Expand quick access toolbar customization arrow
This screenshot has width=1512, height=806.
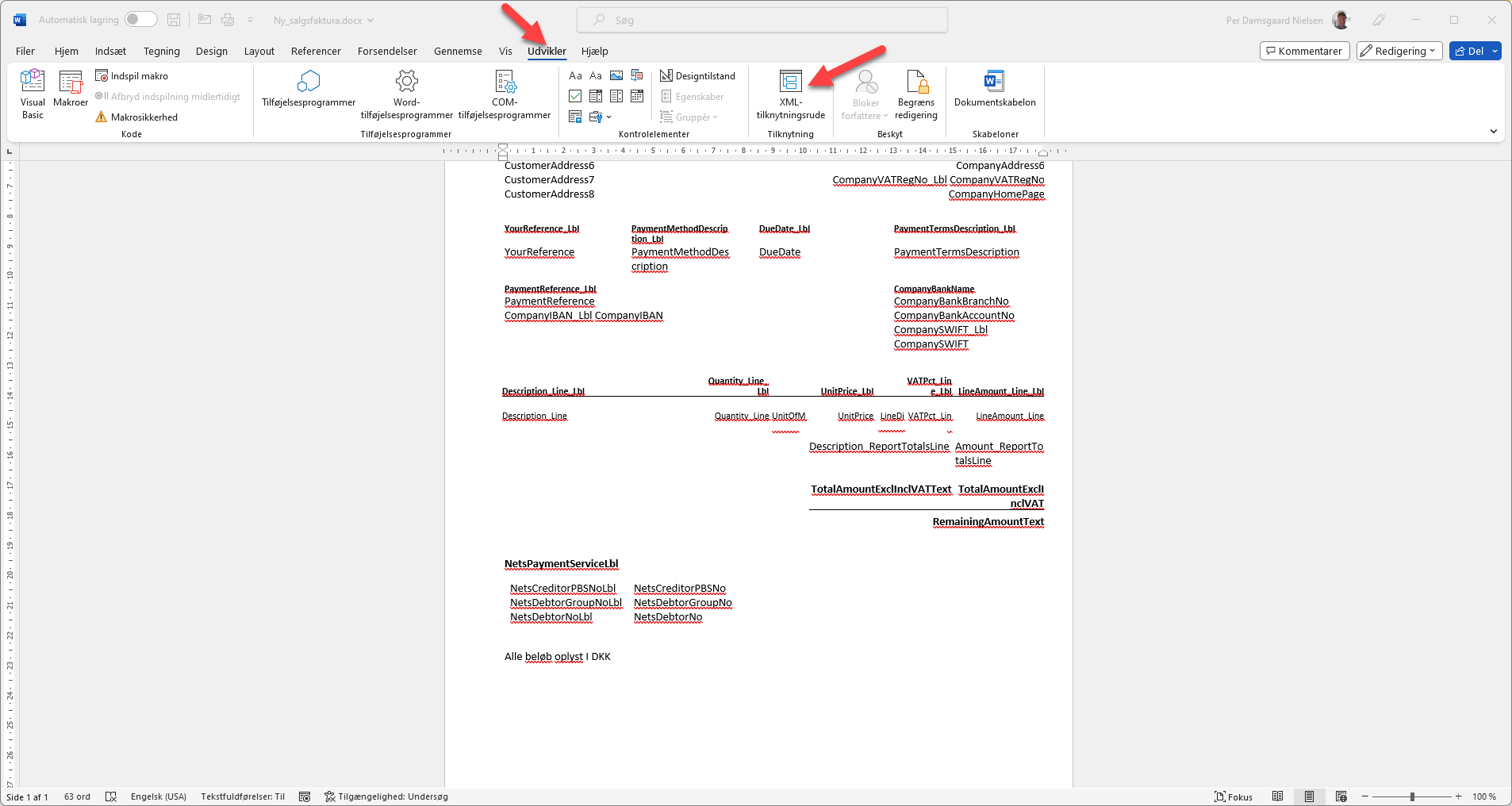[251, 20]
